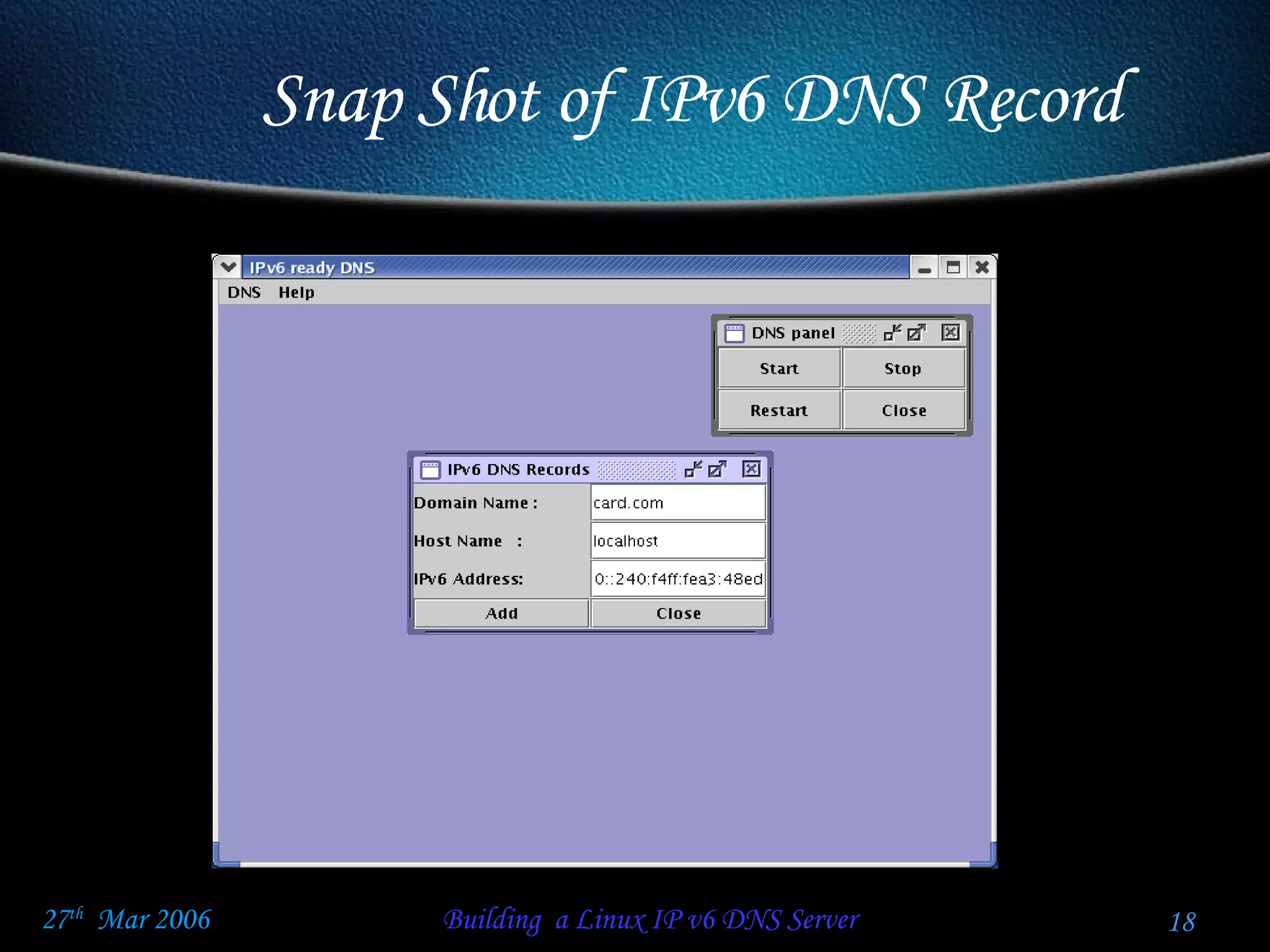Click the IPv6 DNS Records frame icon
Viewport: 1270px width, 952px height.
(430, 470)
